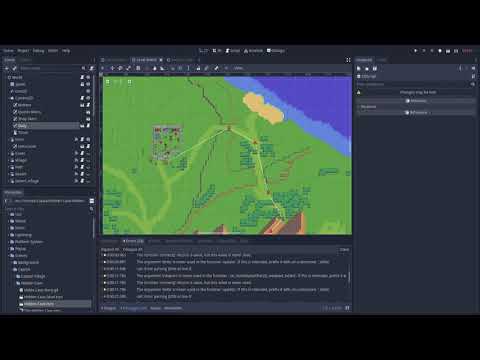
Task: Open the script attached to Camera2D node
Action: click(82, 98)
